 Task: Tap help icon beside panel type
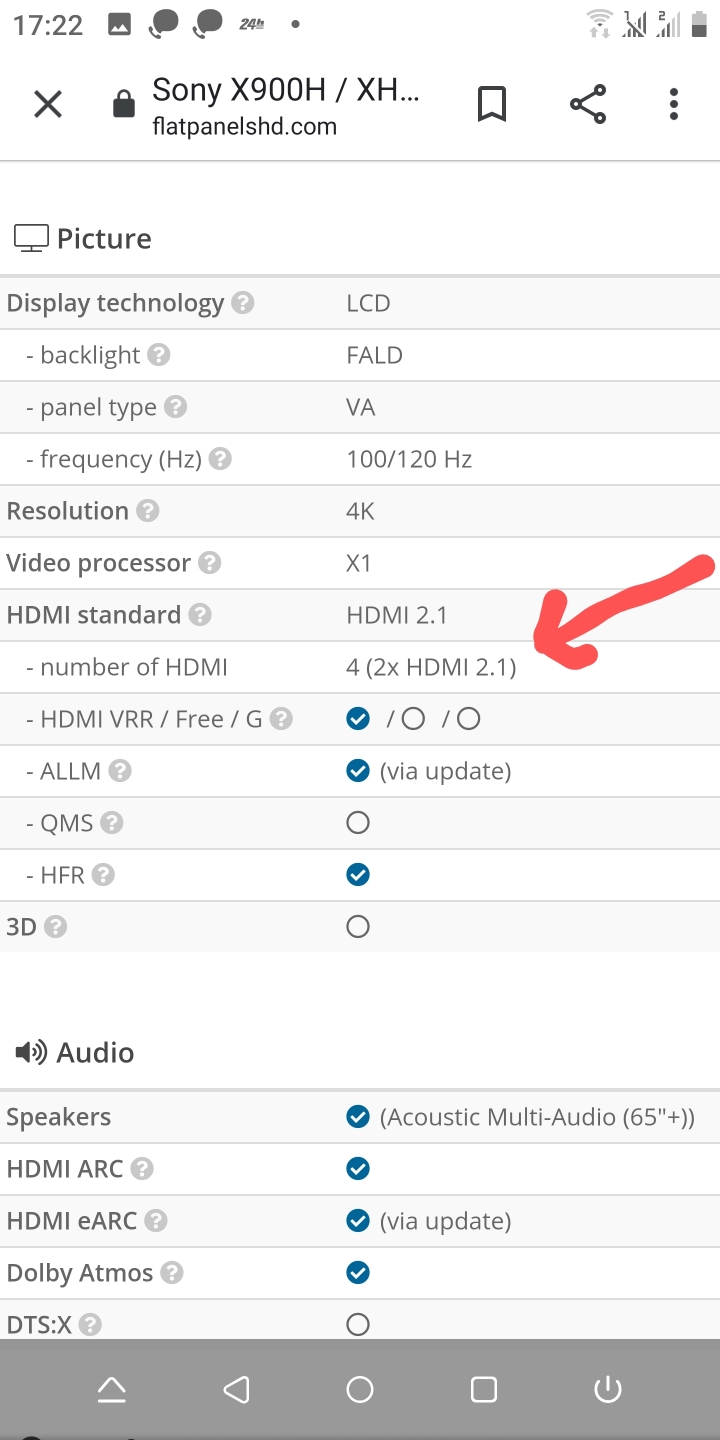point(176,407)
